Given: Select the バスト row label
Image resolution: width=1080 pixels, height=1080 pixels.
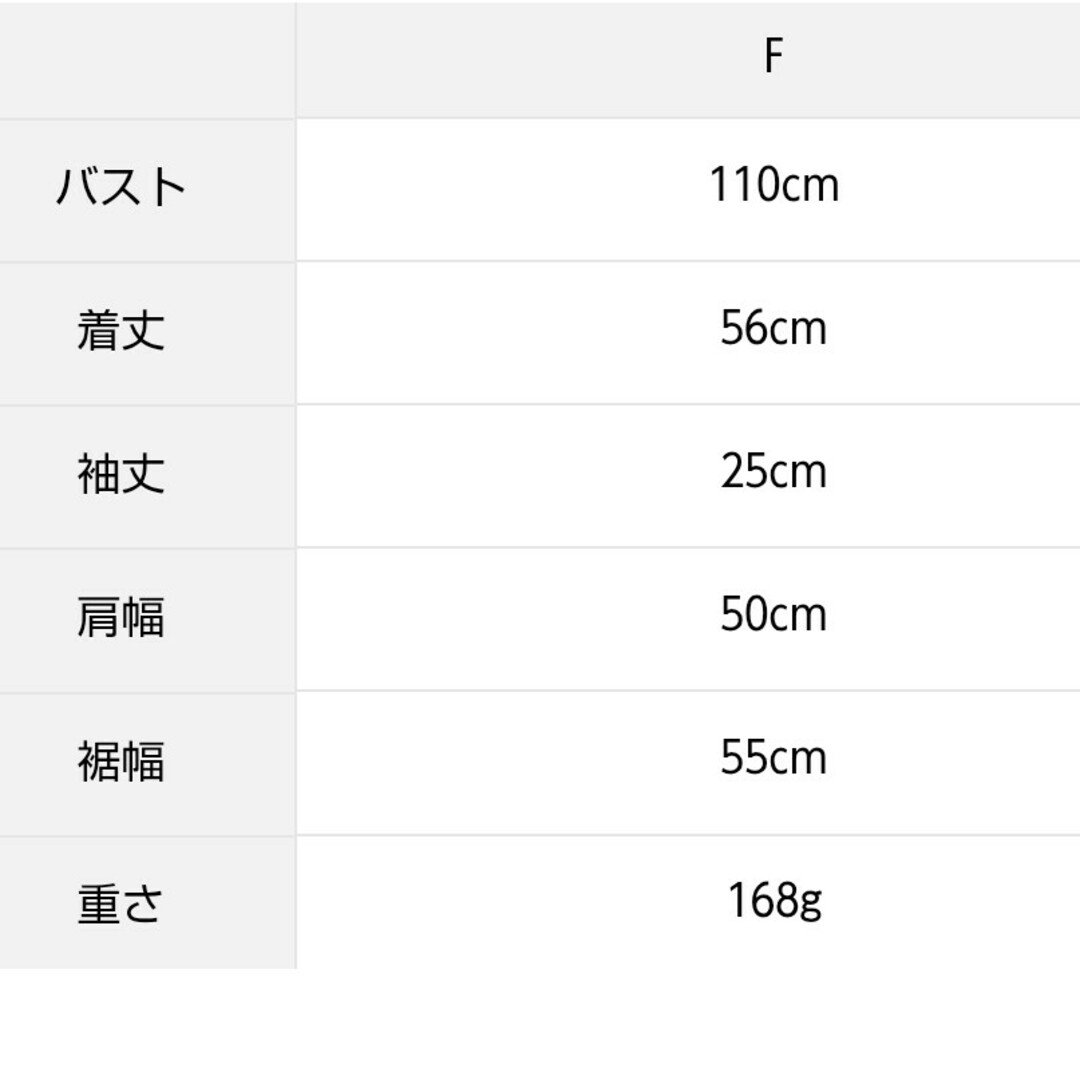Looking at the screenshot, I should coord(121,187).
